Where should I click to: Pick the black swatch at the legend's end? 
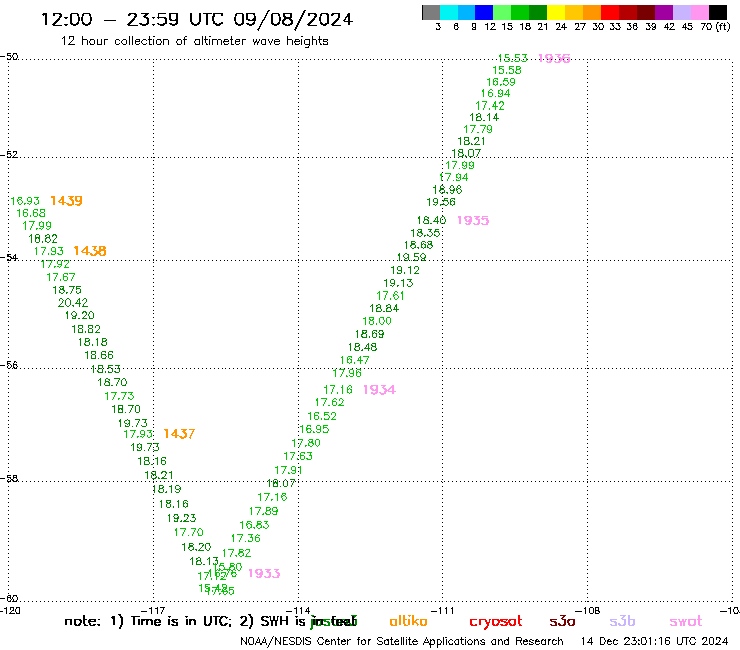(718, 12)
